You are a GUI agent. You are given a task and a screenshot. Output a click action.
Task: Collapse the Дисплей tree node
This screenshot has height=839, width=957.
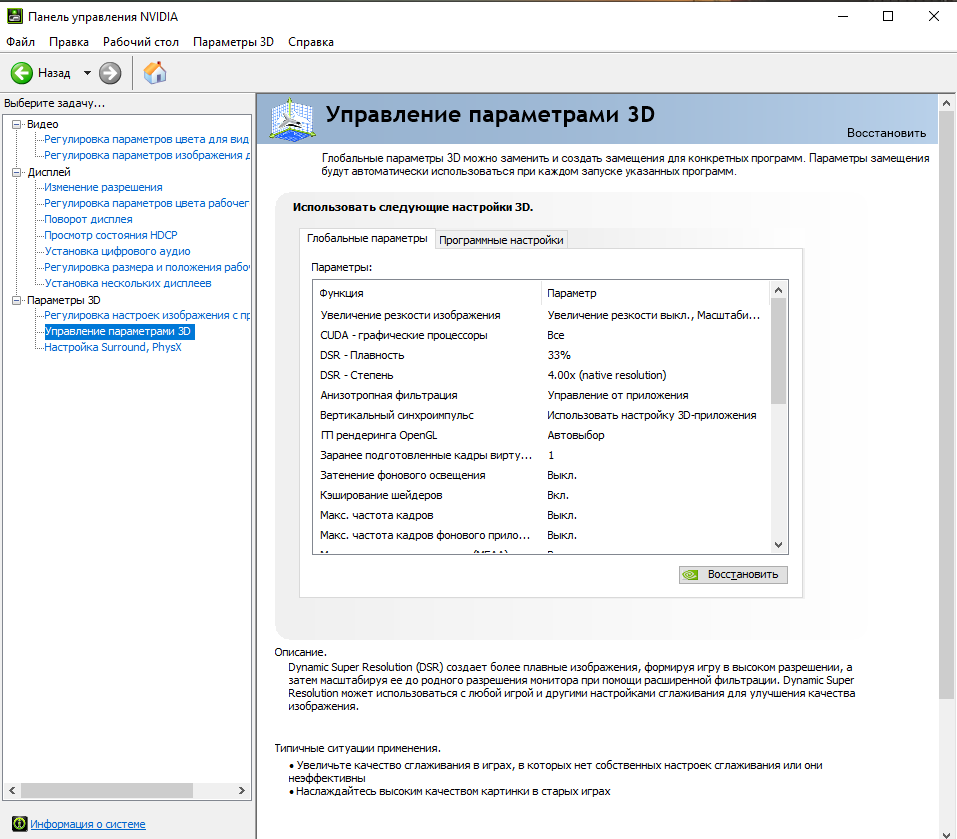click(17, 173)
